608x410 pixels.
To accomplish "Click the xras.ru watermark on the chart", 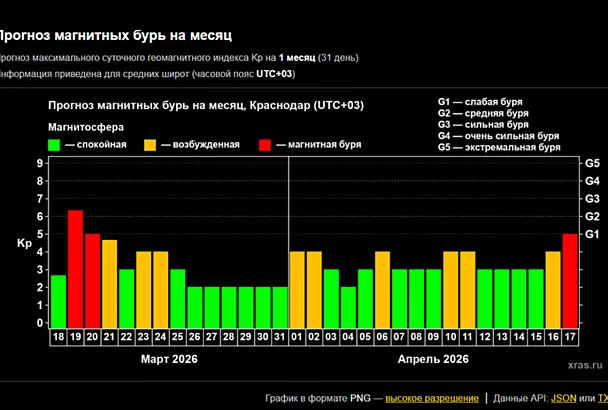I will (588, 368).
